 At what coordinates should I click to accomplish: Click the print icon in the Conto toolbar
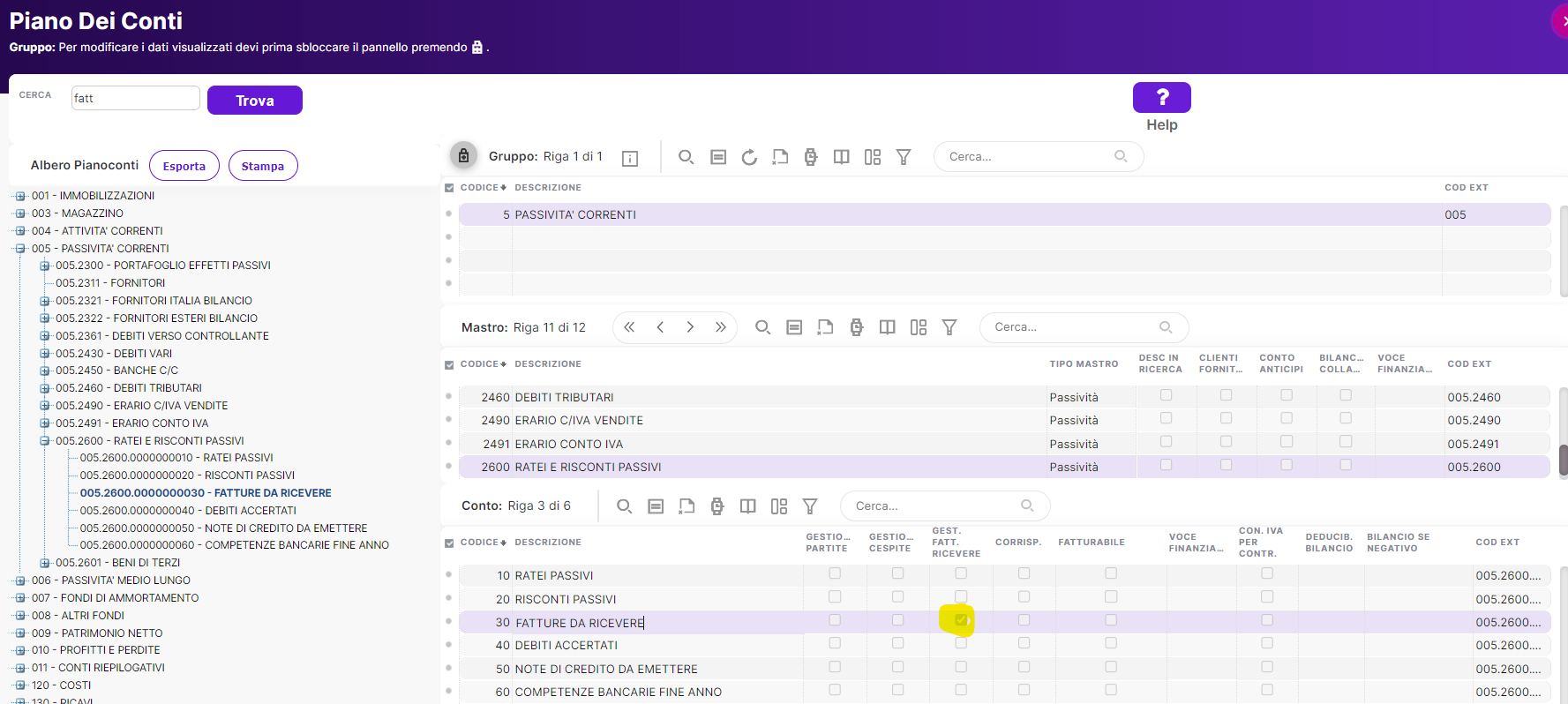pyautogui.click(x=717, y=506)
